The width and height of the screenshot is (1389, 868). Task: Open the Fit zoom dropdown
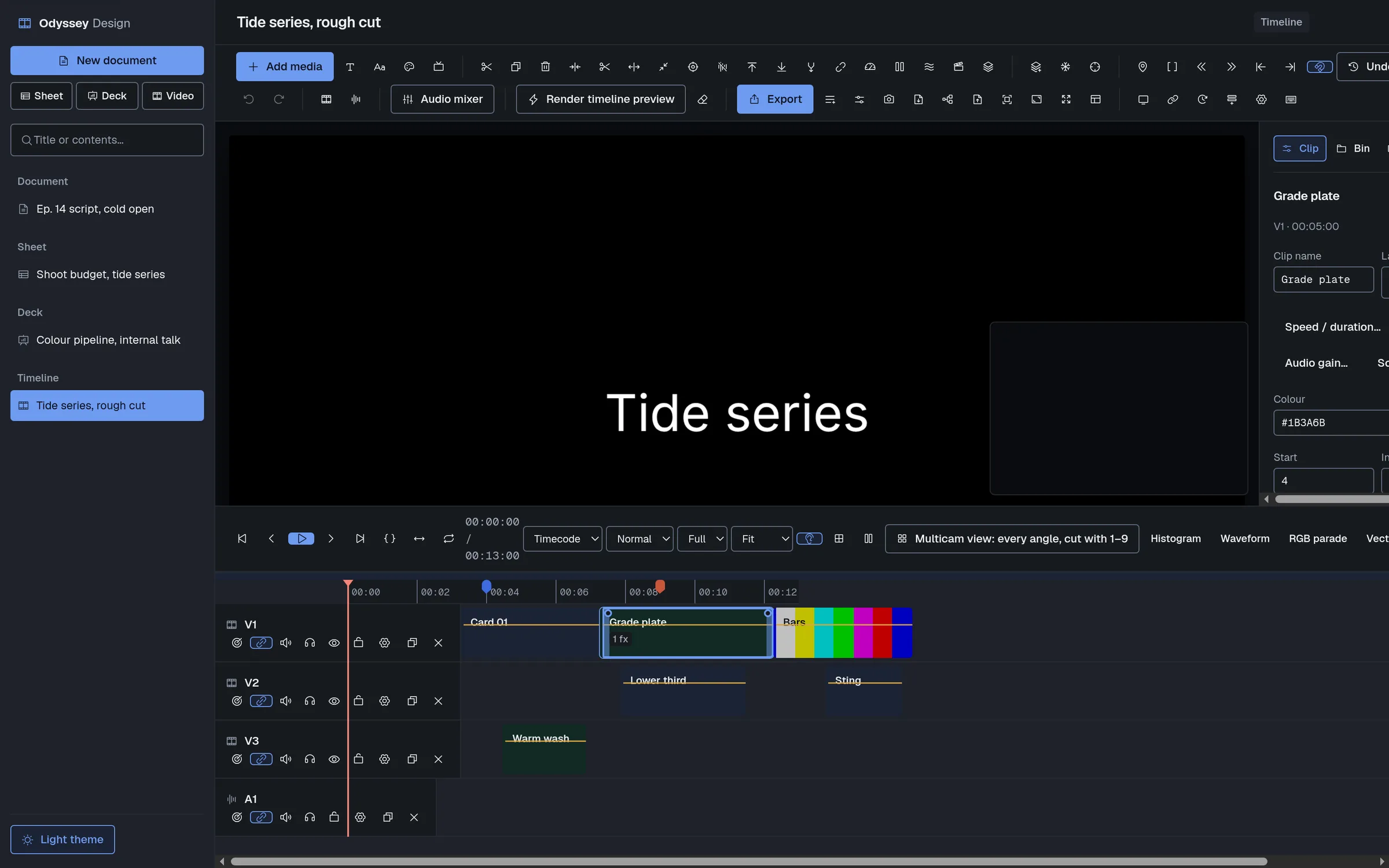coord(762,539)
